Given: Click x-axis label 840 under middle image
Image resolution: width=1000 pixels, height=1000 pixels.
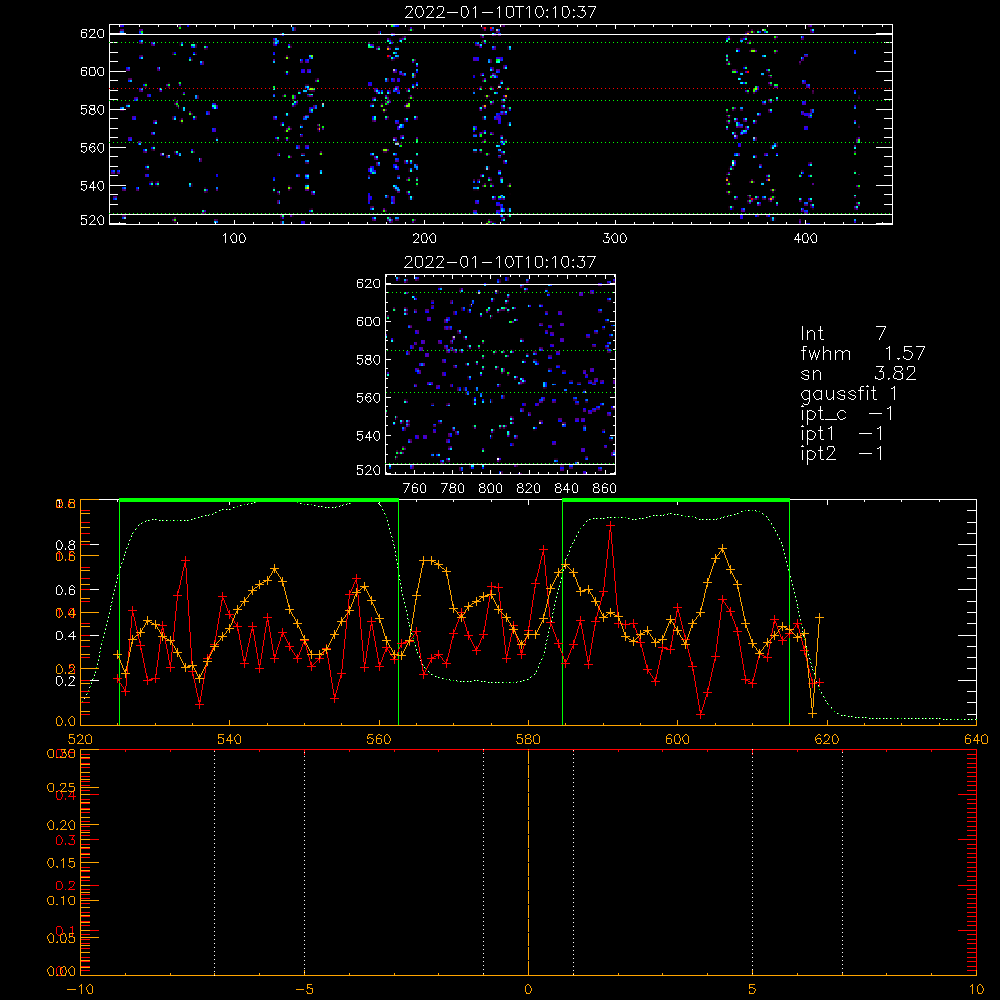Looking at the screenshot, I should point(566,489).
